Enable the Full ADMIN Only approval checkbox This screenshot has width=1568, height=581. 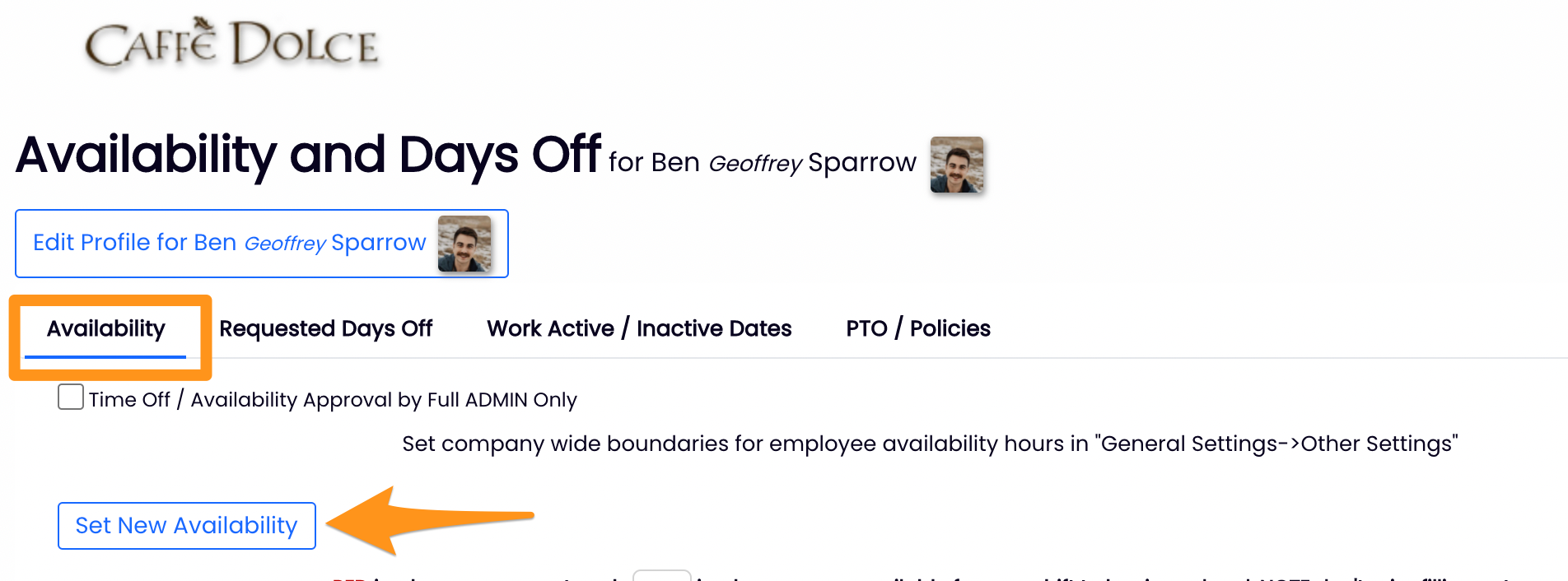tap(71, 397)
